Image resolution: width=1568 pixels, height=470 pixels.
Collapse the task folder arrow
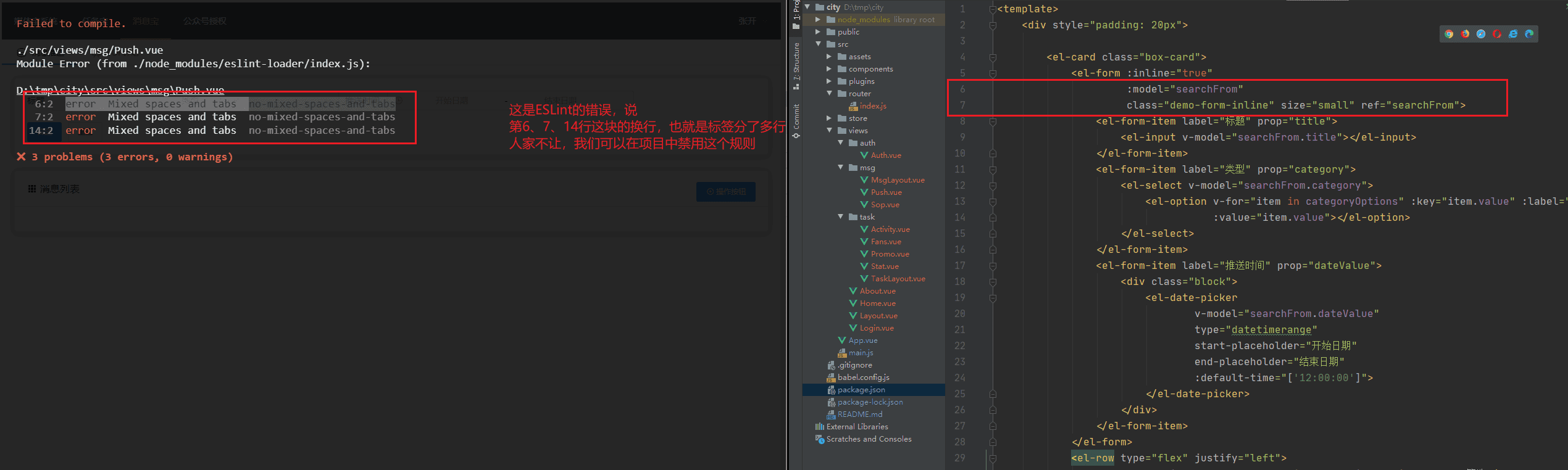[841, 217]
